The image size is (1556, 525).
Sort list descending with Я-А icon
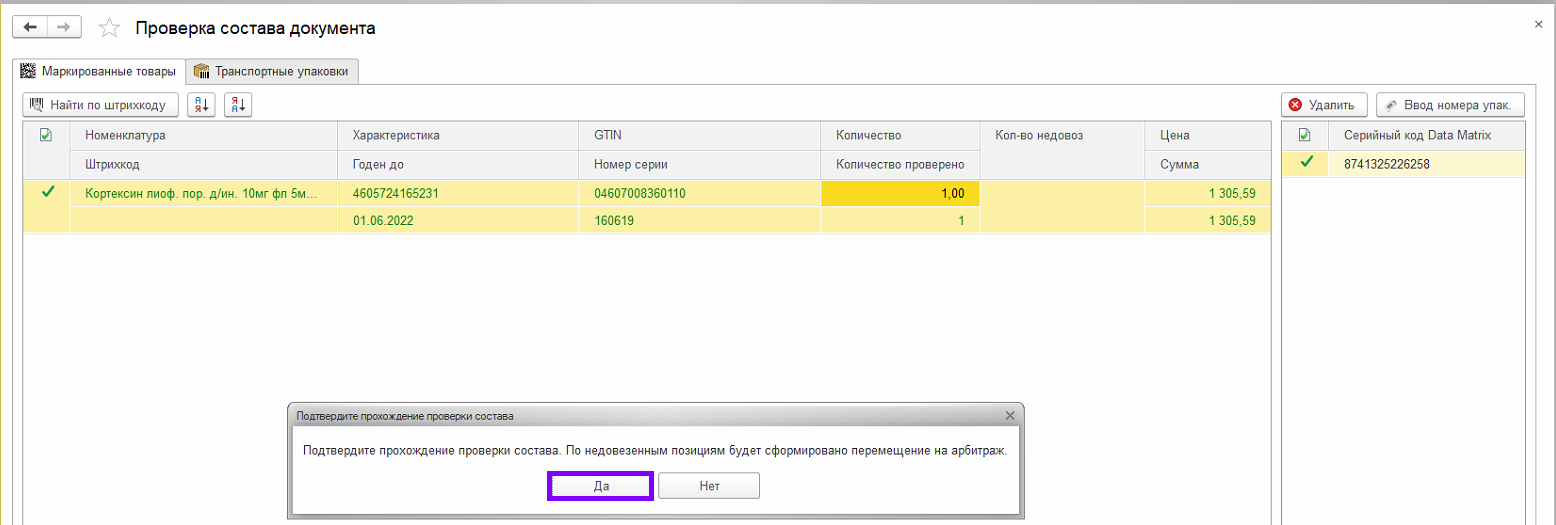[x=238, y=105]
